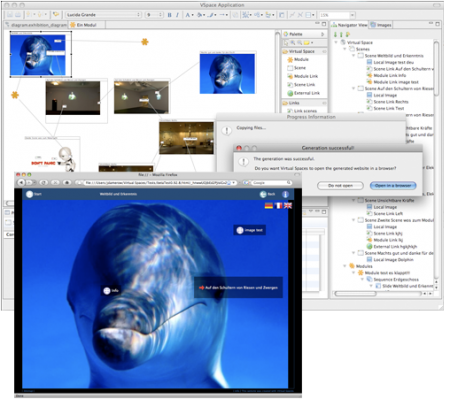This screenshot has width=450, height=399.
Task: Click the Firefox home button
Action: pos(67,182)
